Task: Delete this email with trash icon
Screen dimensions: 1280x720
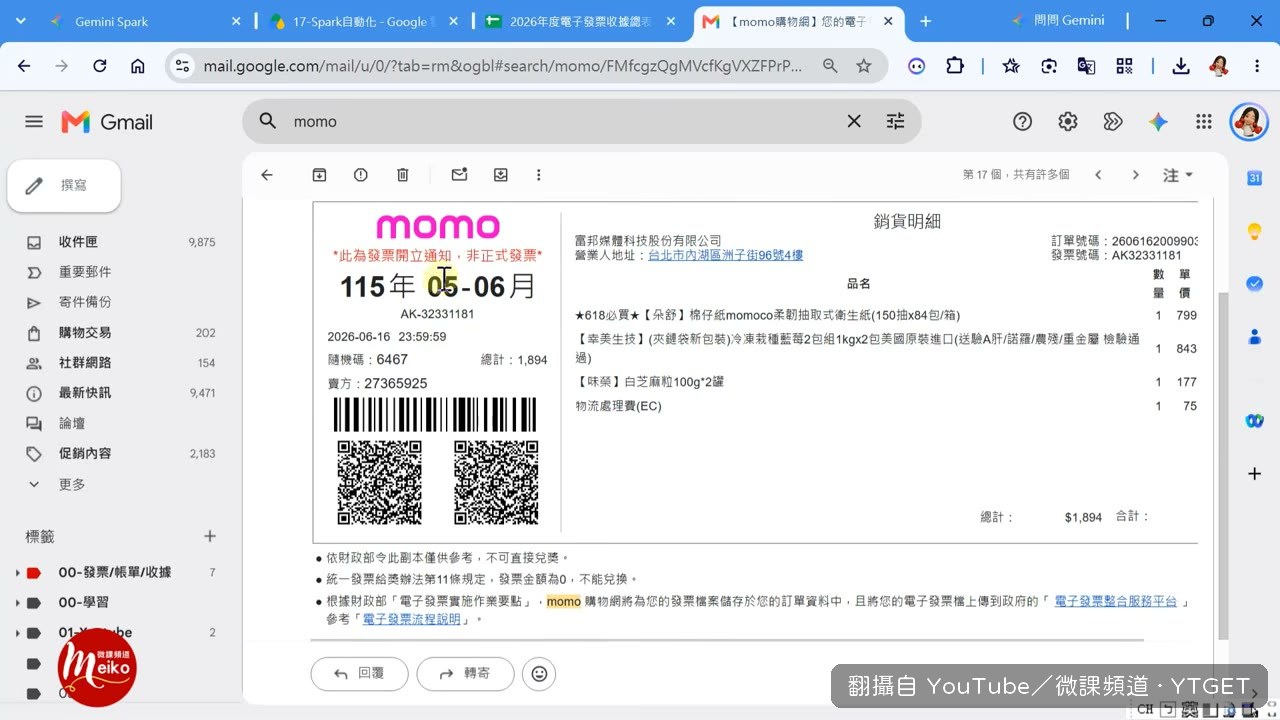Action: pos(403,175)
